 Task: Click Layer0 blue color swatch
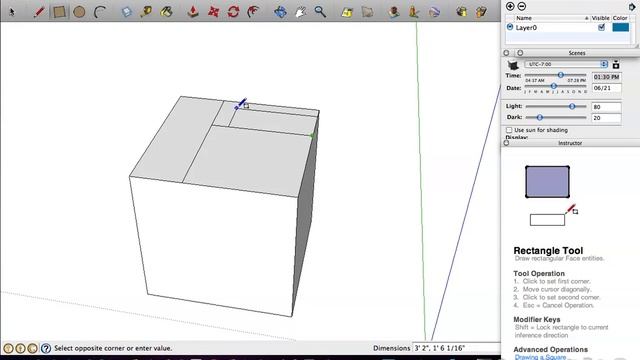620,27
